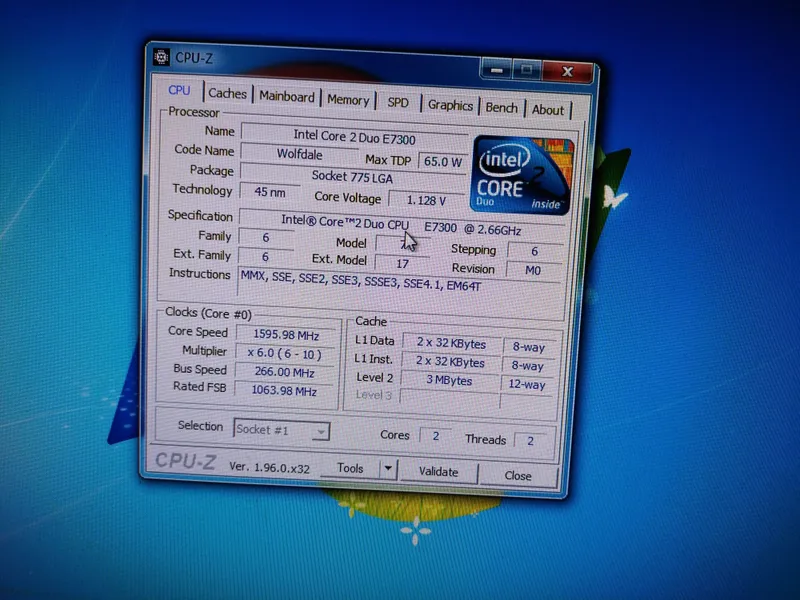Click the code name value 'Wolfdale'
Viewport: 800px width, 600px height.
(x=299, y=154)
